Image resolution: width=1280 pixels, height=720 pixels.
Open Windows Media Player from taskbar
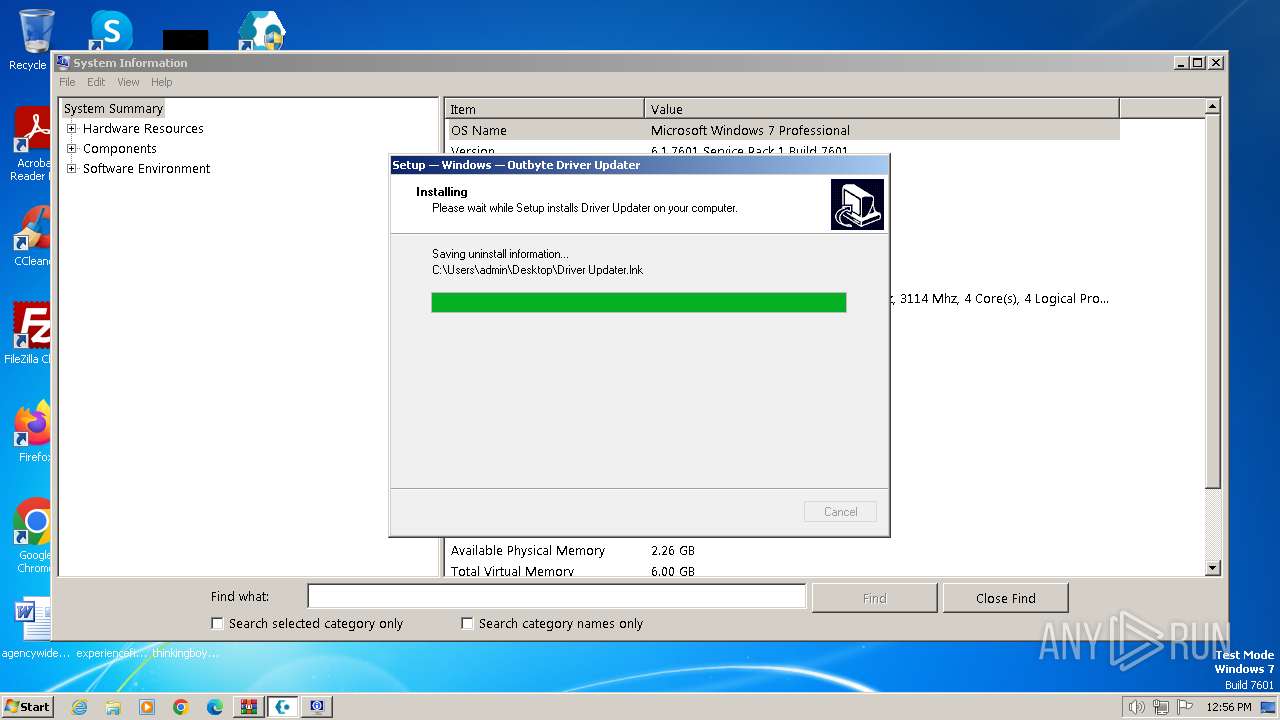coord(147,707)
